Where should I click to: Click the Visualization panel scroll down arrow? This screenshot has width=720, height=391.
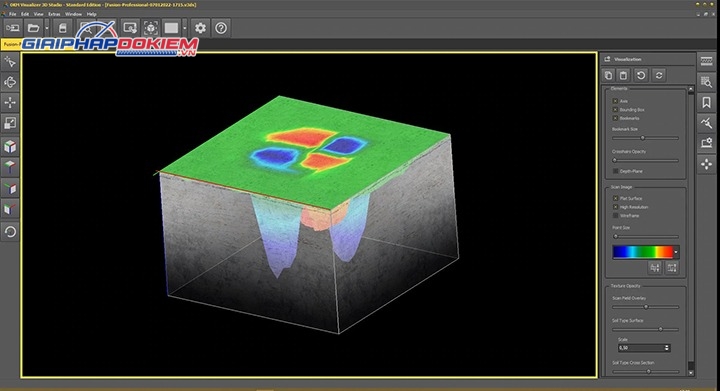coord(691,373)
